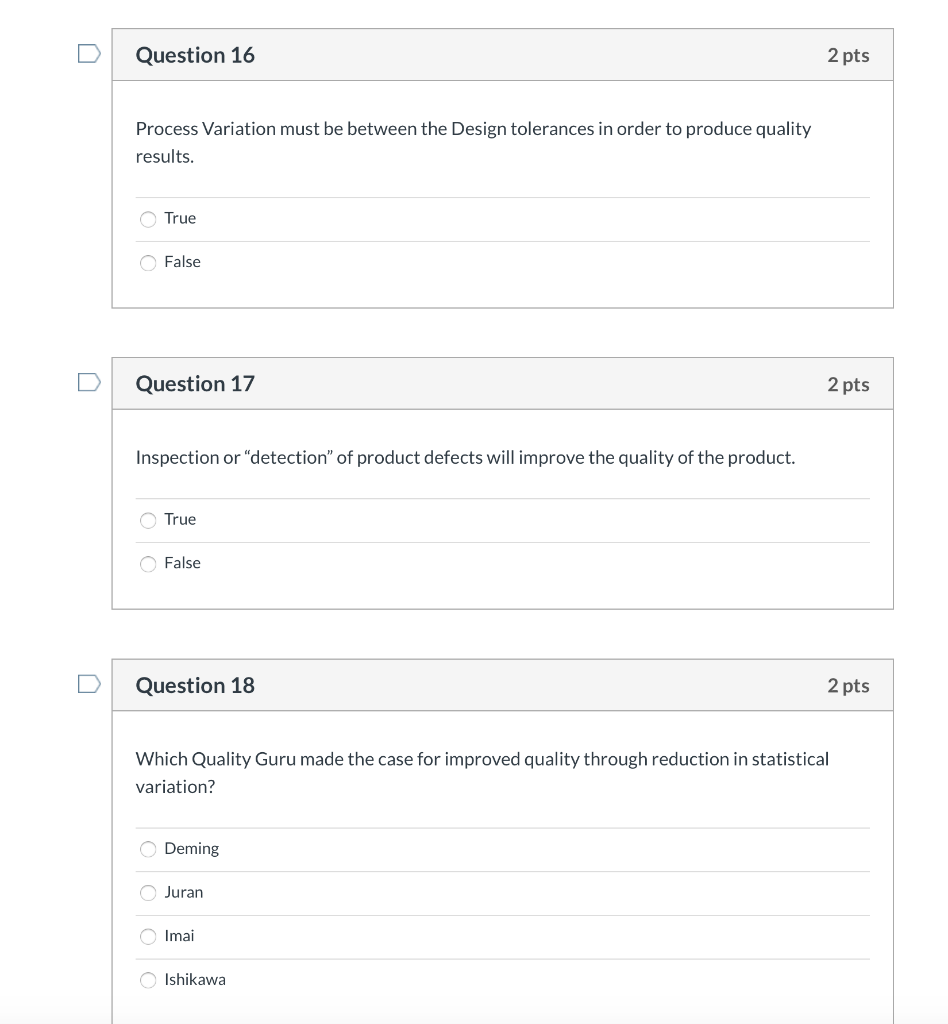Click the 2 pts label on Question 16
948x1024 pixels.
click(x=849, y=55)
